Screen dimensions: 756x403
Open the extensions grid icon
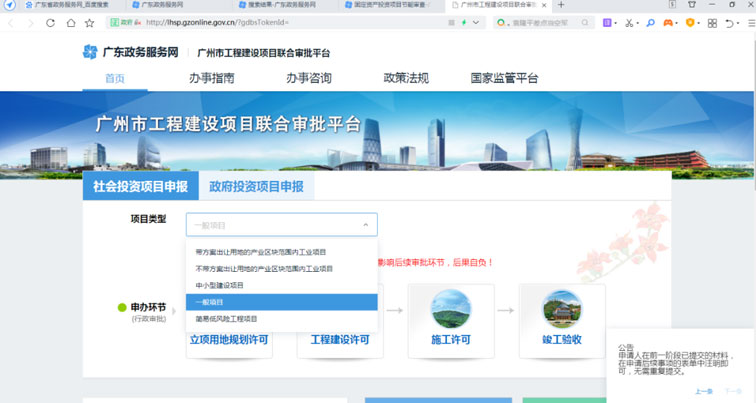[x=712, y=23]
